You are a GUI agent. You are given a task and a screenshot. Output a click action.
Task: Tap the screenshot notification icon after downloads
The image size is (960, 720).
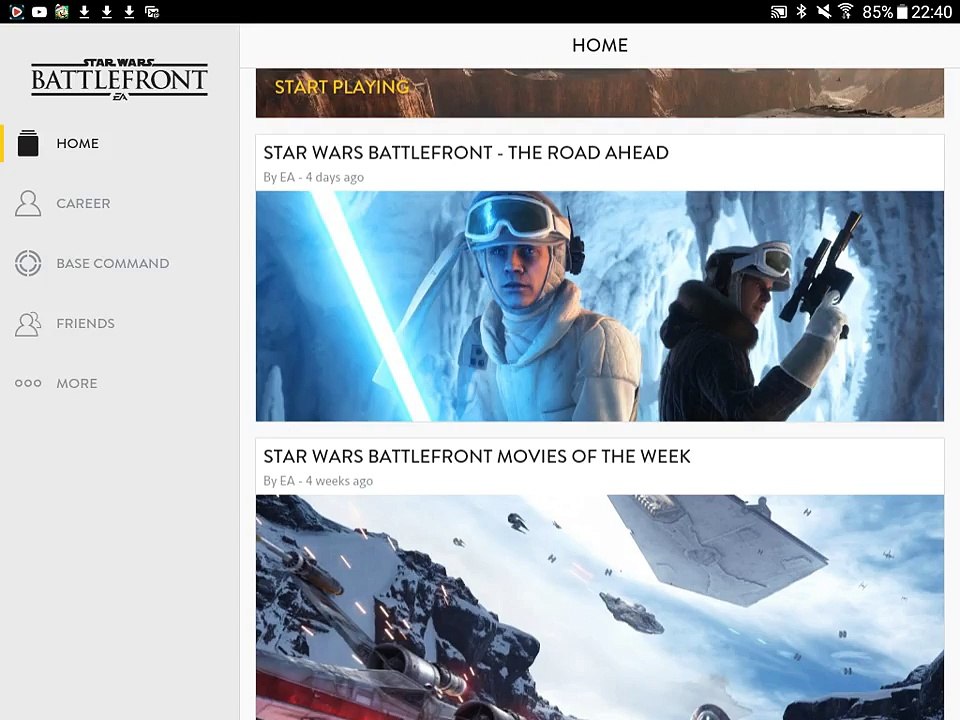[152, 12]
